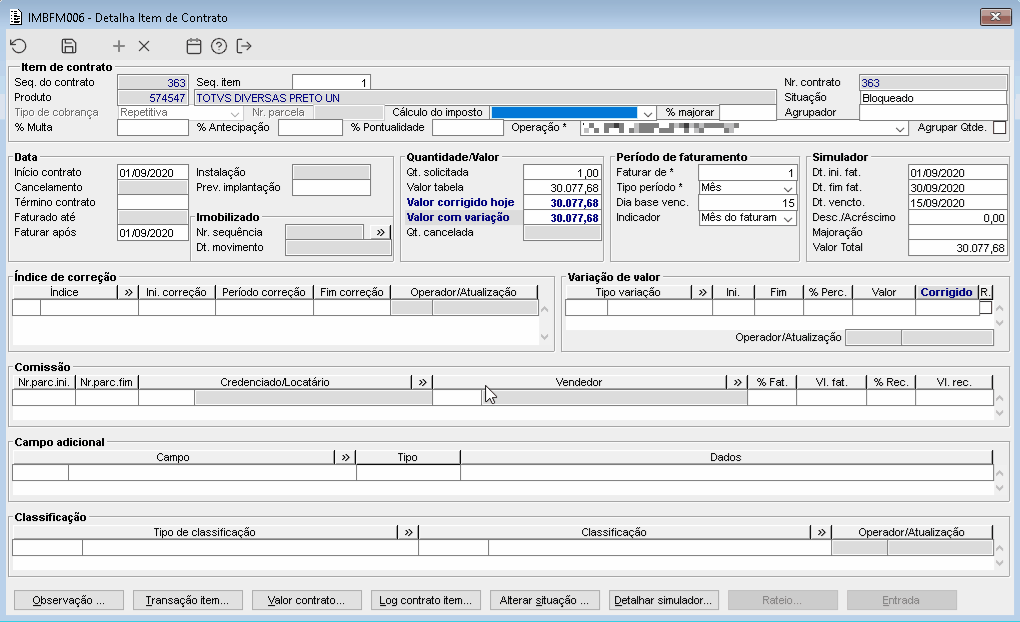Expand the Tipo período dropdown
Screen dimensions: 1020x622
click(788, 188)
